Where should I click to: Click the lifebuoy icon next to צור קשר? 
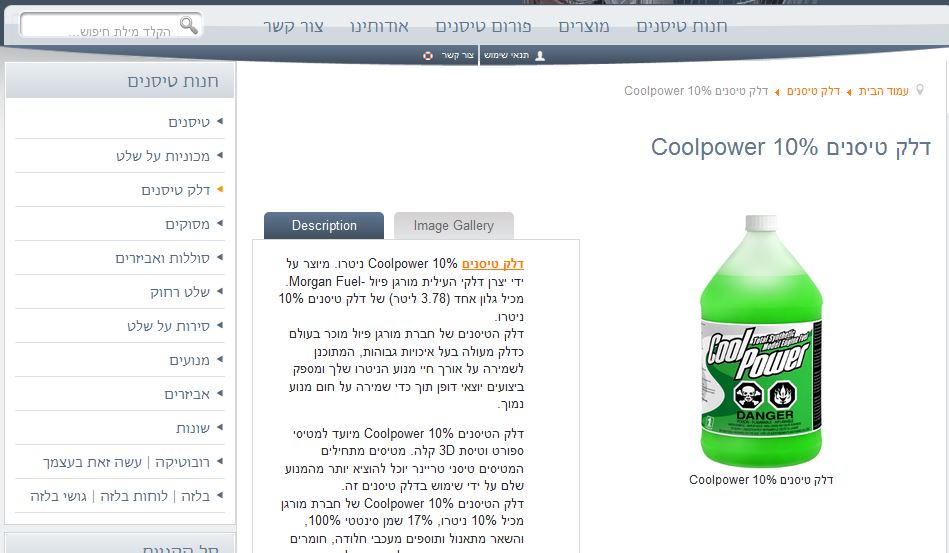coord(428,56)
